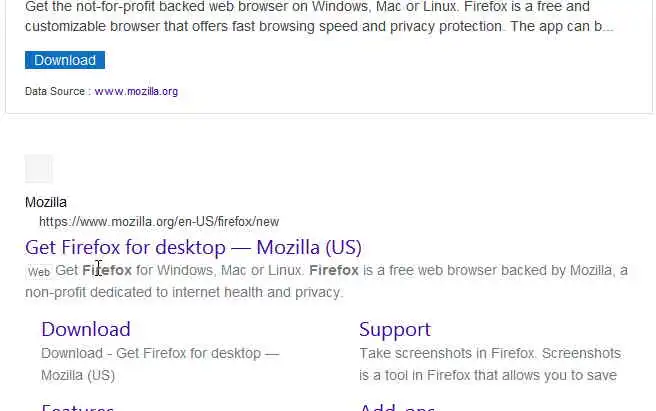The width and height of the screenshot is (656, 411).
Task: Click the gray favicon placeholder above Mozilla
Action: click(x=38, y=169)
